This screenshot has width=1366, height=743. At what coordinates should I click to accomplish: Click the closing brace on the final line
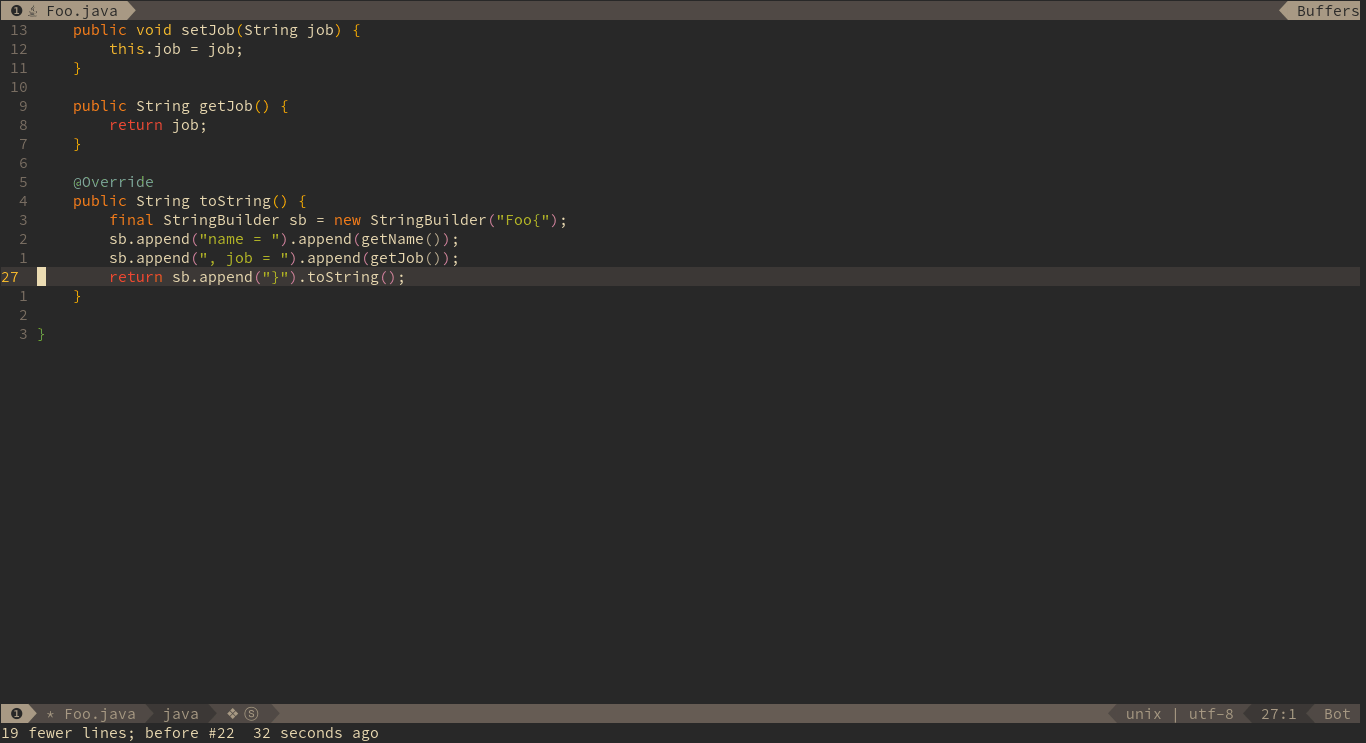[x=41, y=334]
